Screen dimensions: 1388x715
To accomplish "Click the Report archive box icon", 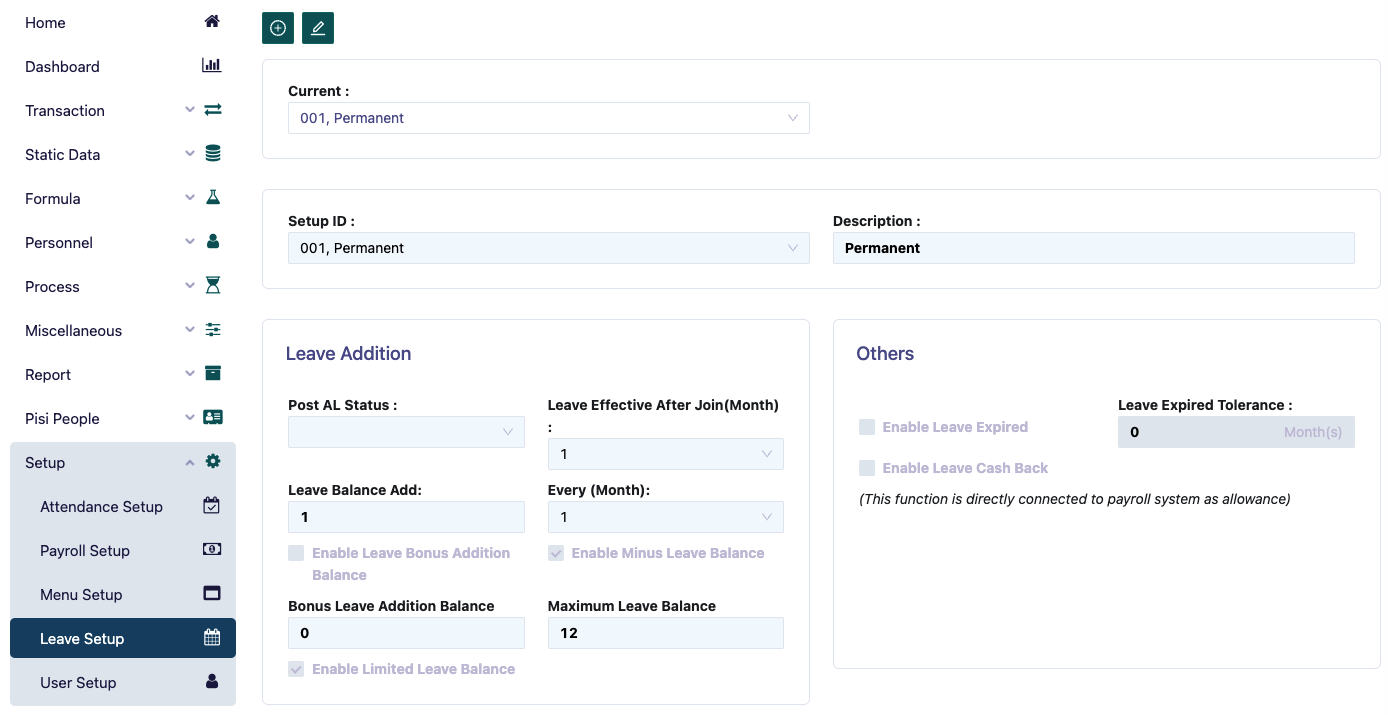I will [212, 374].
